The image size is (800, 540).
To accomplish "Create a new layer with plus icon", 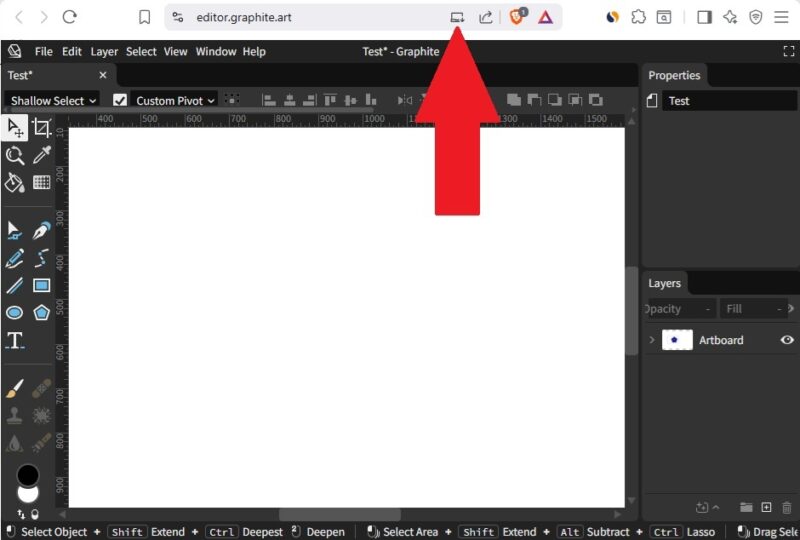I will click(x=766, y=507).
